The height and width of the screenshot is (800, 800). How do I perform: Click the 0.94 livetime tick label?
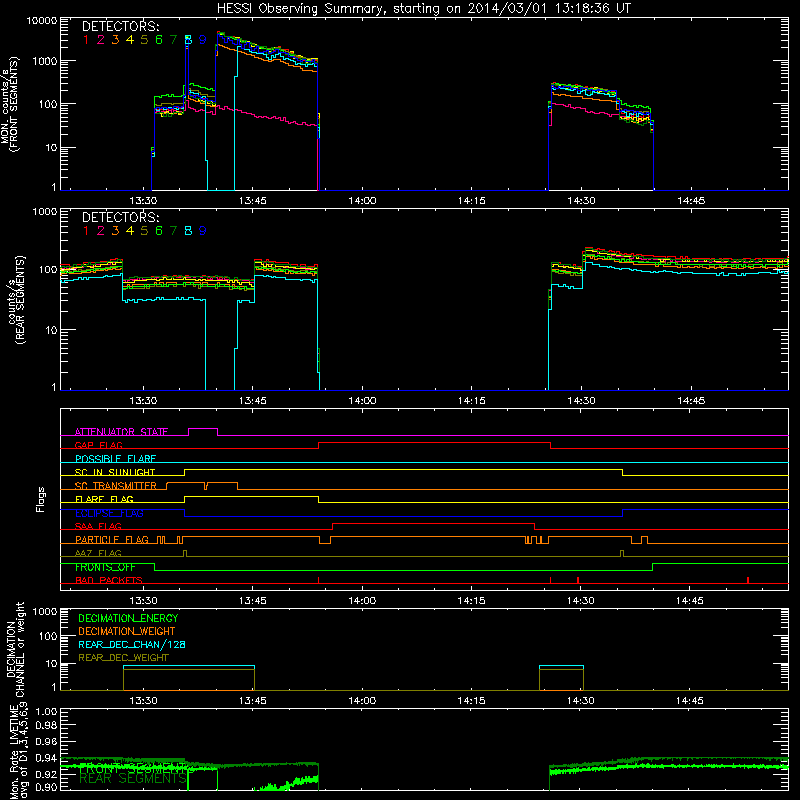[x=46, y=758]
